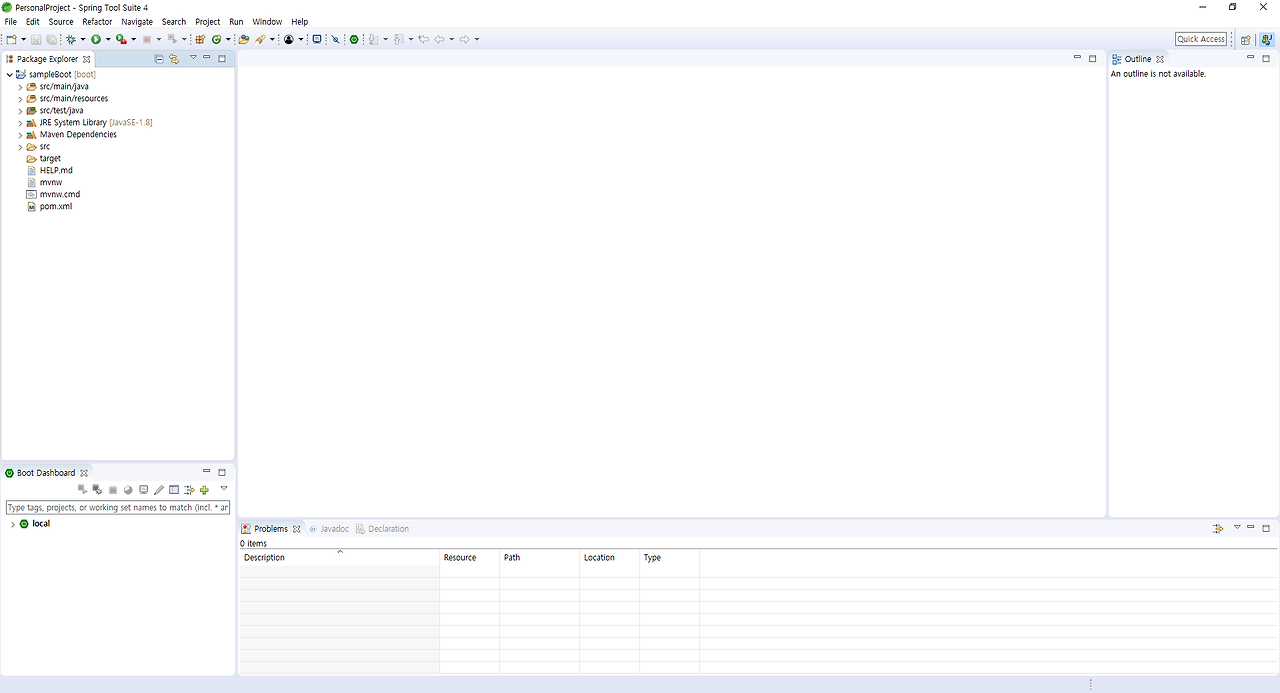Switch to the Declaration tab
Viewport: 1280px width, 693px height.
tap(382, 528)
